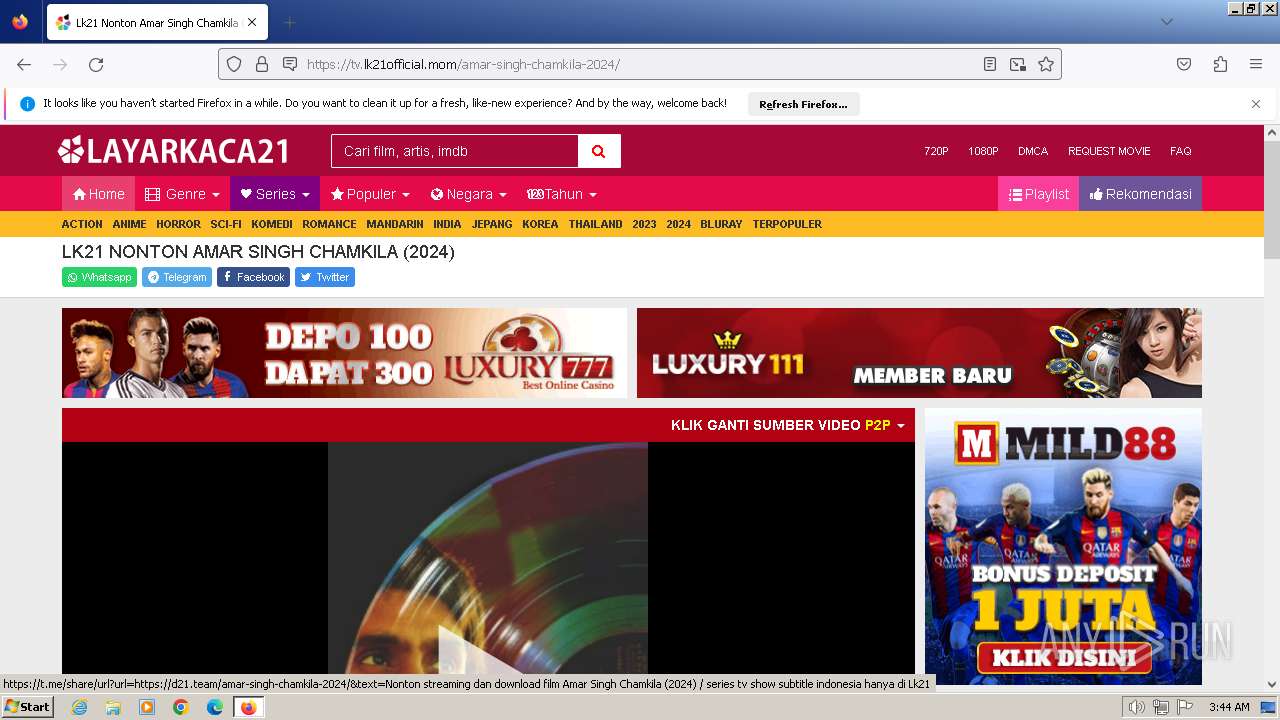Image resolution: width=1280 pixels, height=720 pixels.
Task: Open the Windows Start button
Action: 27,707
